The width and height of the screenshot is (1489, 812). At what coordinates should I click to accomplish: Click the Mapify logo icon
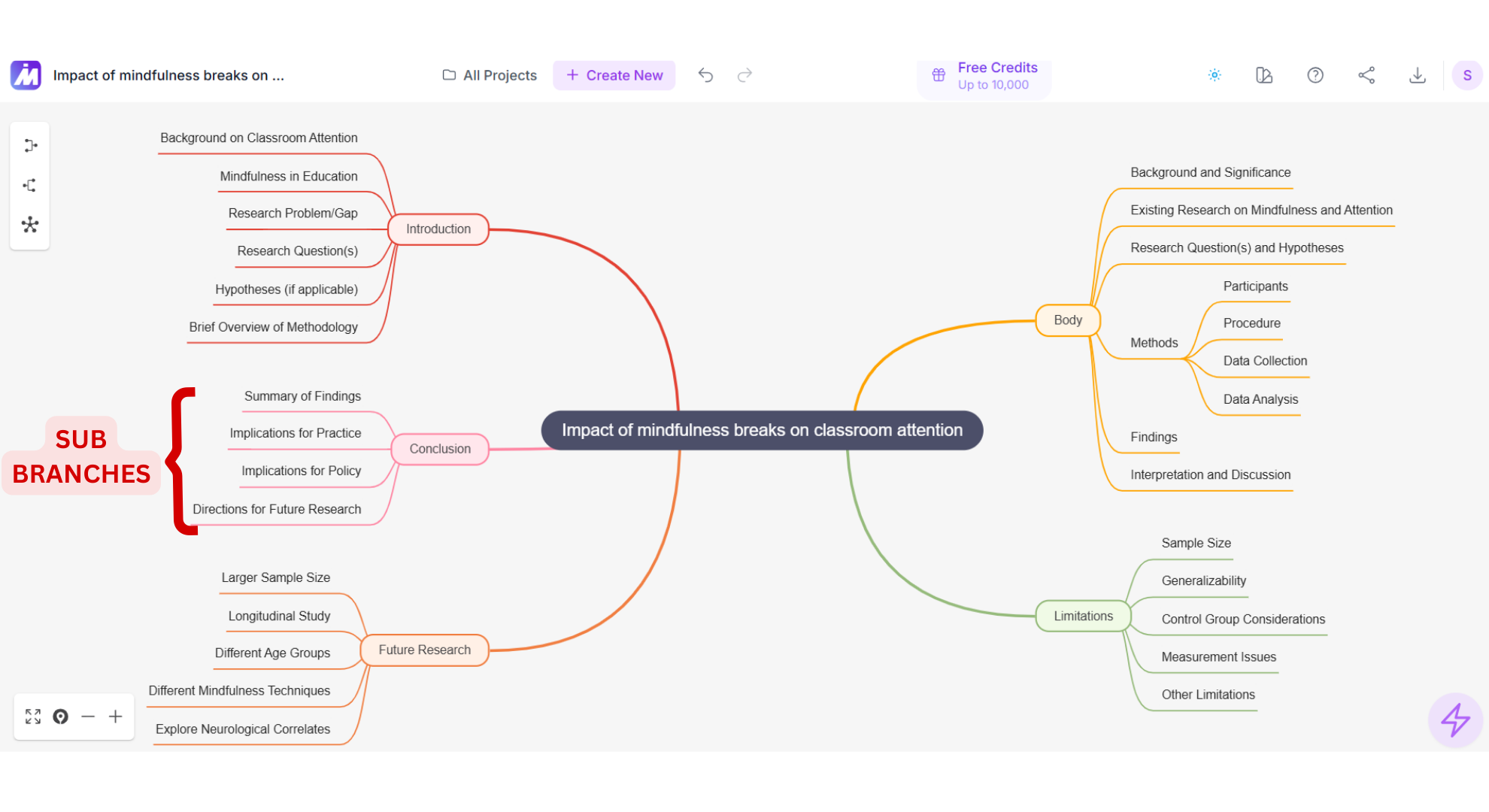pos(26,75)
